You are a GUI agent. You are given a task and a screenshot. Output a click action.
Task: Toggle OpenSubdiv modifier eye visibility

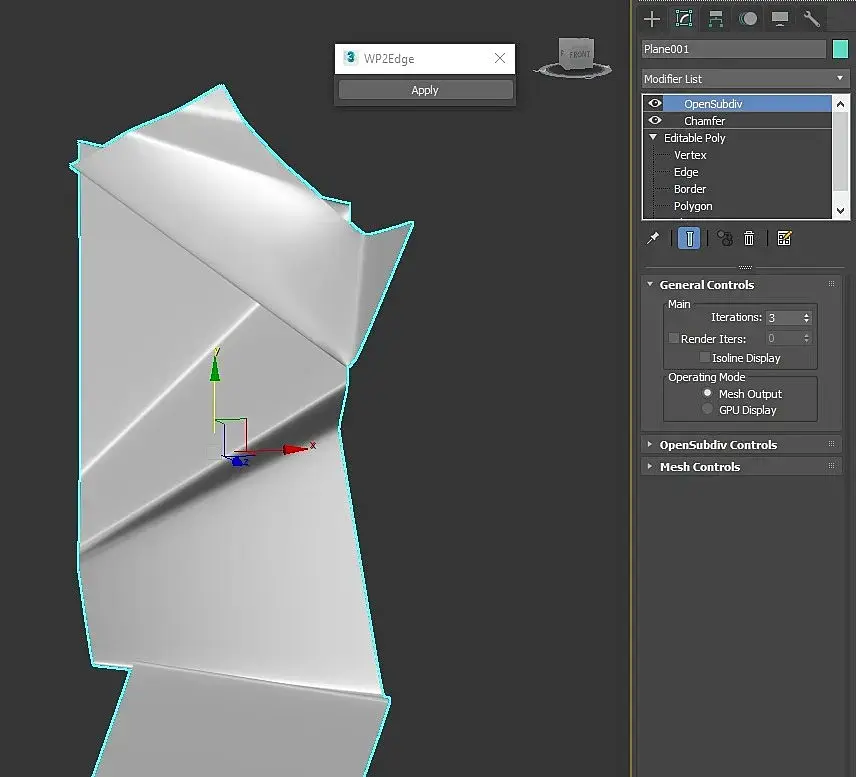pos(655,103)
